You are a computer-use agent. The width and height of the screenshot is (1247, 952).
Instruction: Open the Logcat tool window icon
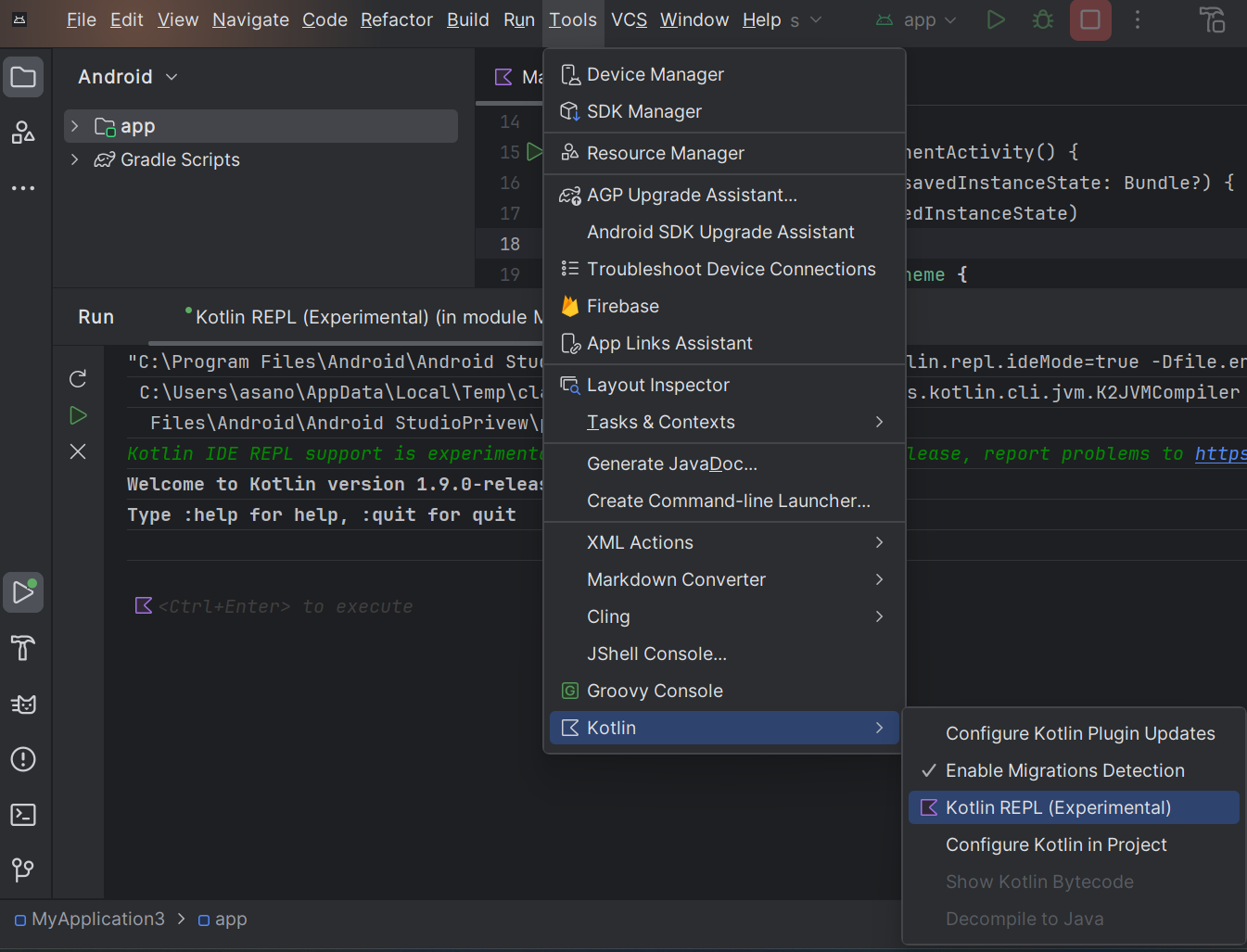point(23,704)
